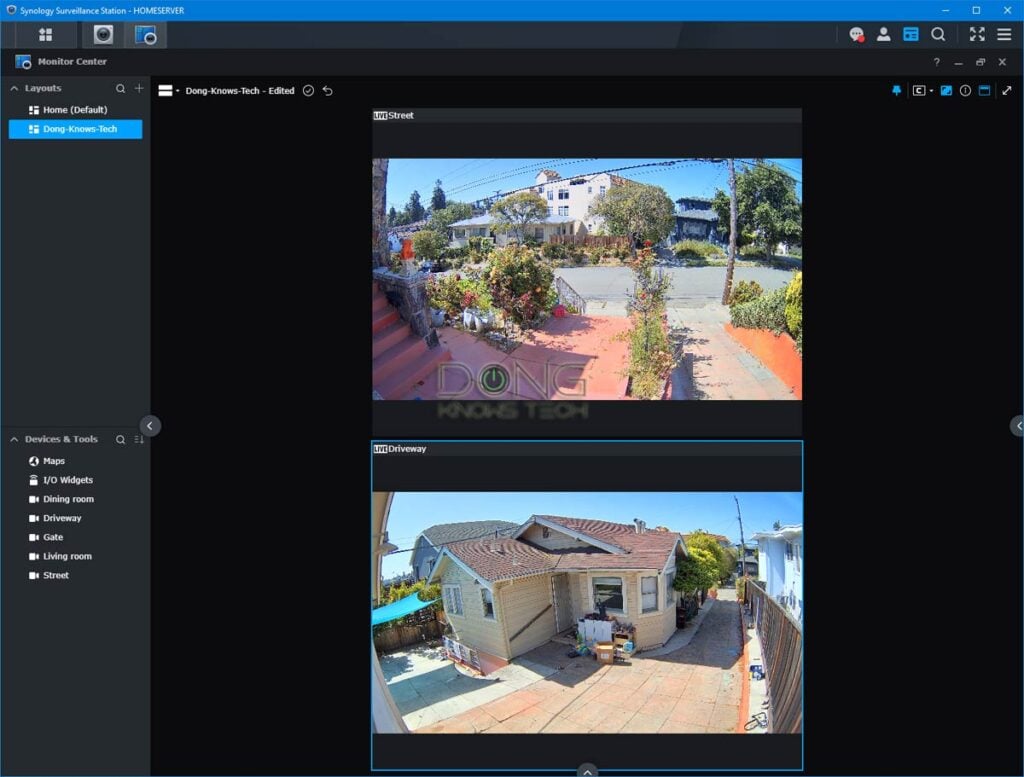Restore the Monitor Center inner window
The image size is (1024, 777).
tap(980, 62)
